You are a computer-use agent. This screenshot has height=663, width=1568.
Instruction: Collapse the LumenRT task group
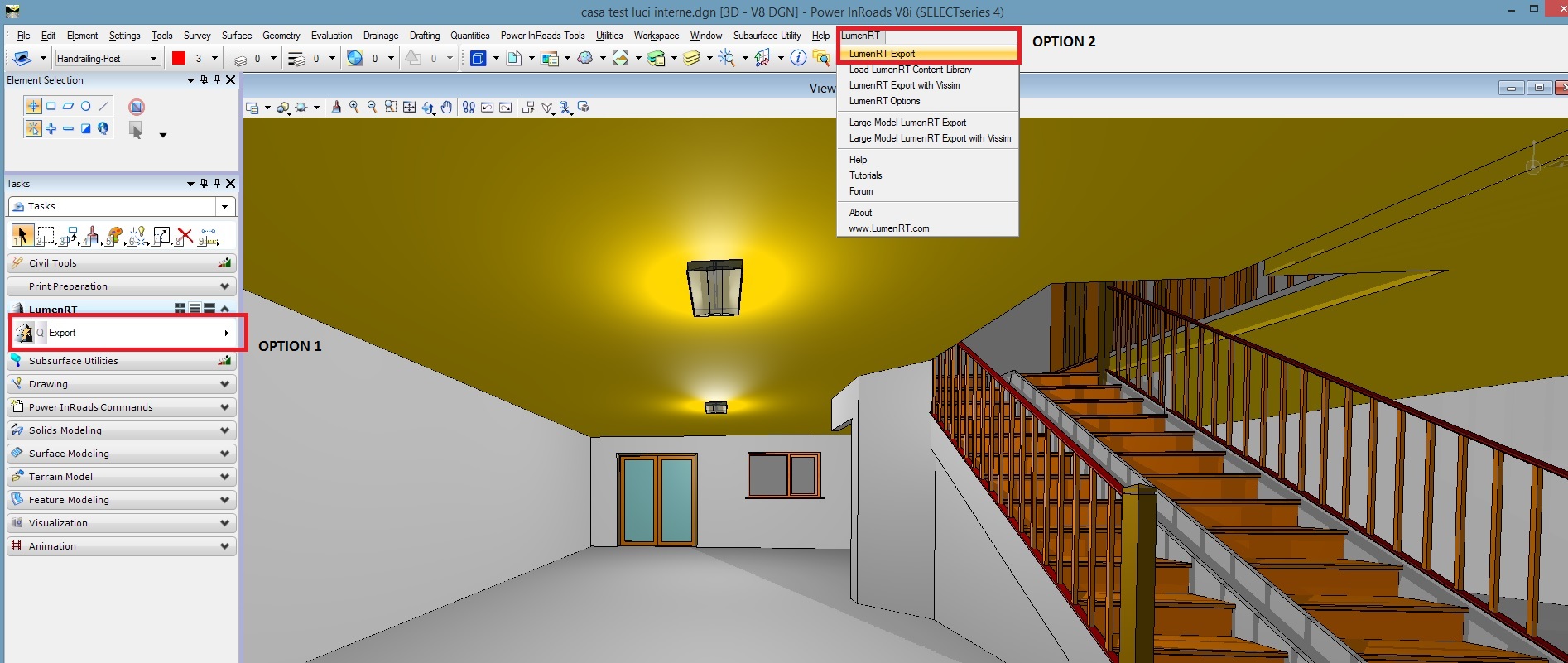click(224, 309)
